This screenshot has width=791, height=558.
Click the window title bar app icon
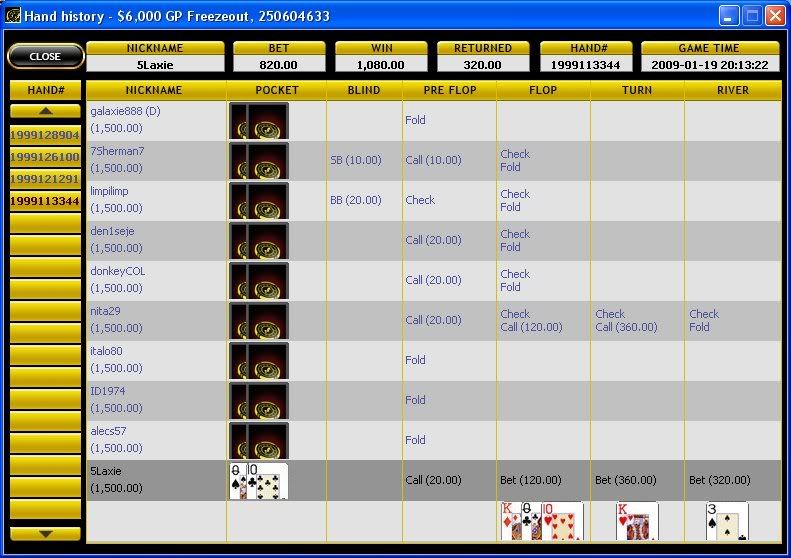pos(13,16)
